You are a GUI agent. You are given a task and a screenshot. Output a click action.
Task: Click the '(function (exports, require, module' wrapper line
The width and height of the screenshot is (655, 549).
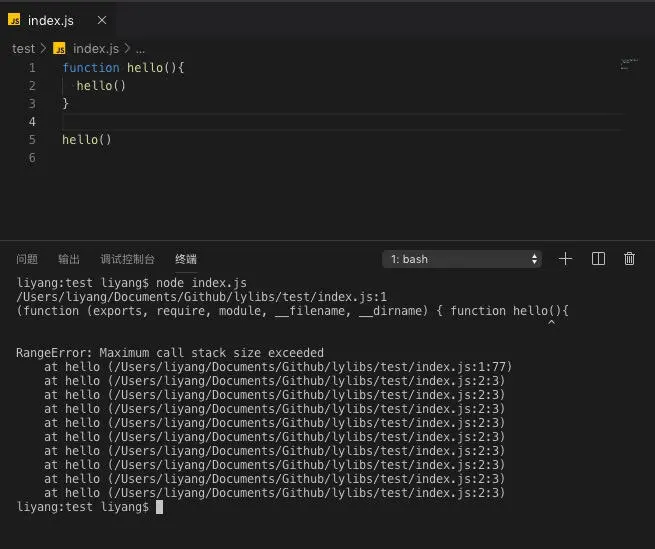[x=292, y=311]
